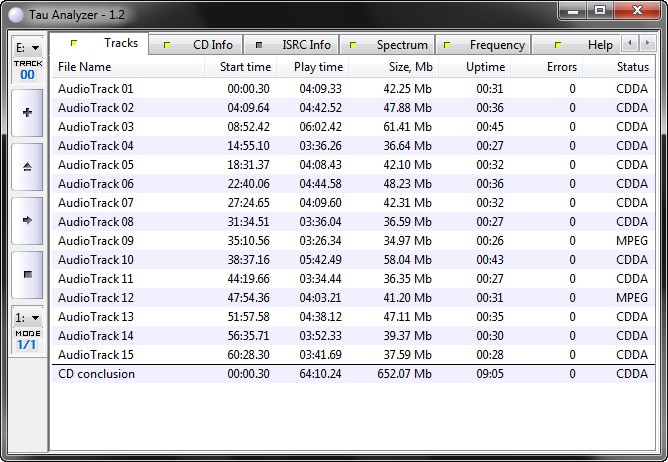Select AudioTrack 05 row
The height and width of the screenshot is (462, 668).
tap(353, 165)
